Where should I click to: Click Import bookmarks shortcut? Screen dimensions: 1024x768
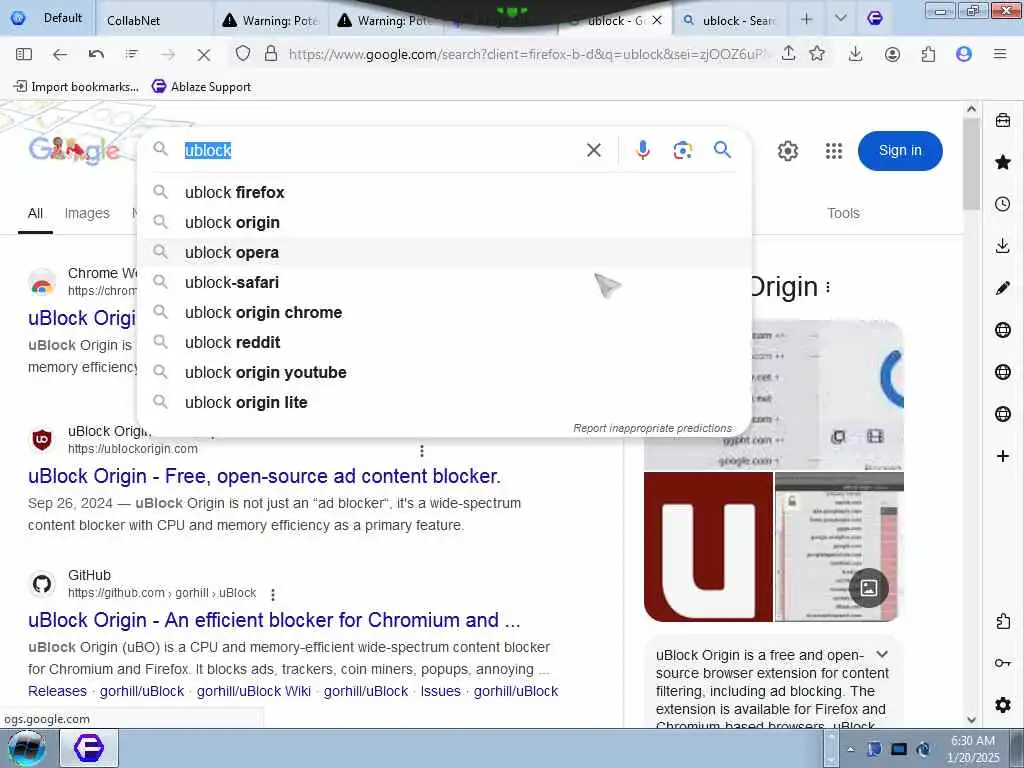[x=76, y=86]
